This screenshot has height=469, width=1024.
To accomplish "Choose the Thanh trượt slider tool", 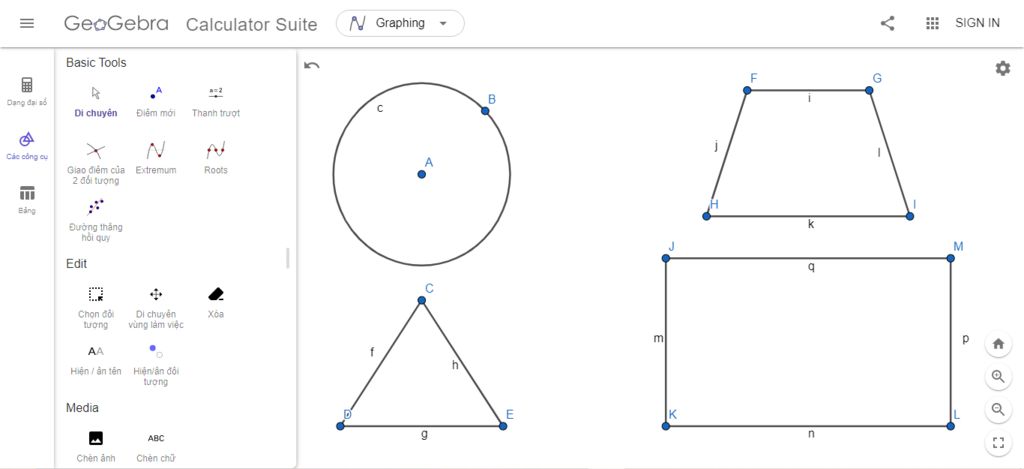I will click(x=215, y=99).
